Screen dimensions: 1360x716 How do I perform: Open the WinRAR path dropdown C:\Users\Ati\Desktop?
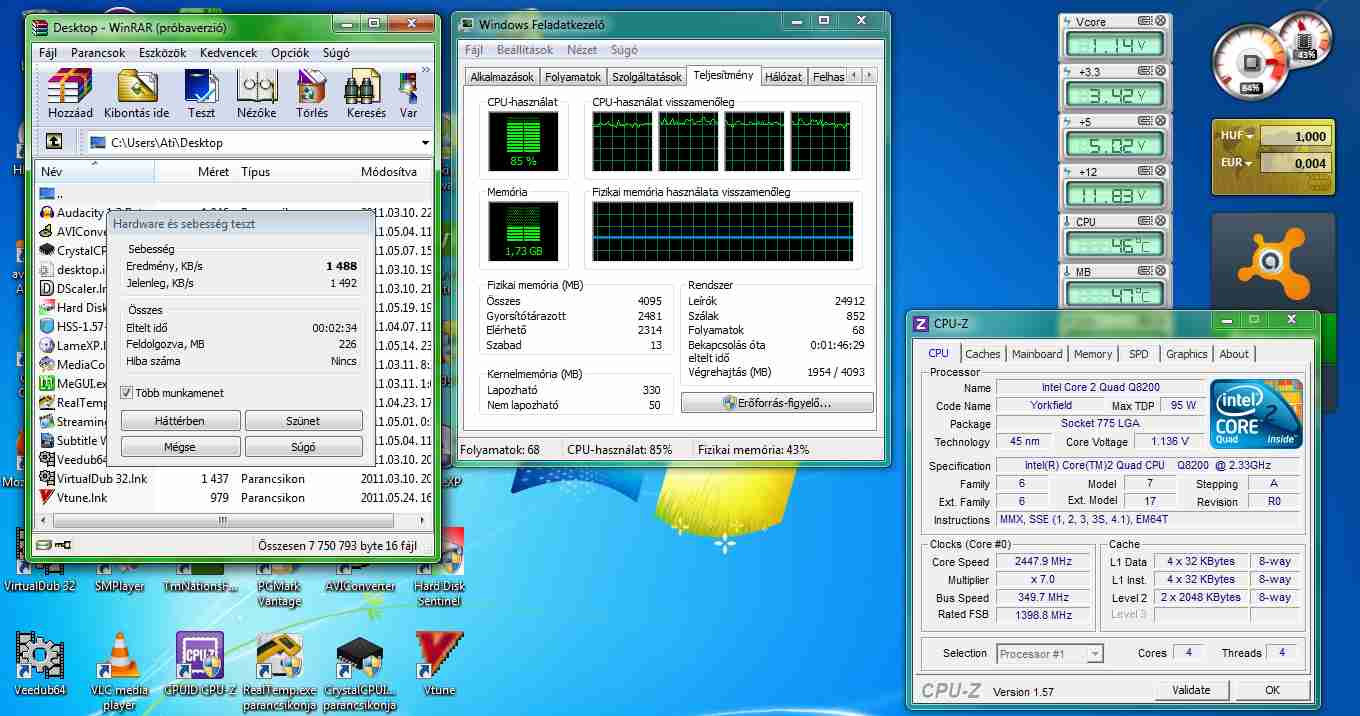pyautogui.click(x=424, y=143)
